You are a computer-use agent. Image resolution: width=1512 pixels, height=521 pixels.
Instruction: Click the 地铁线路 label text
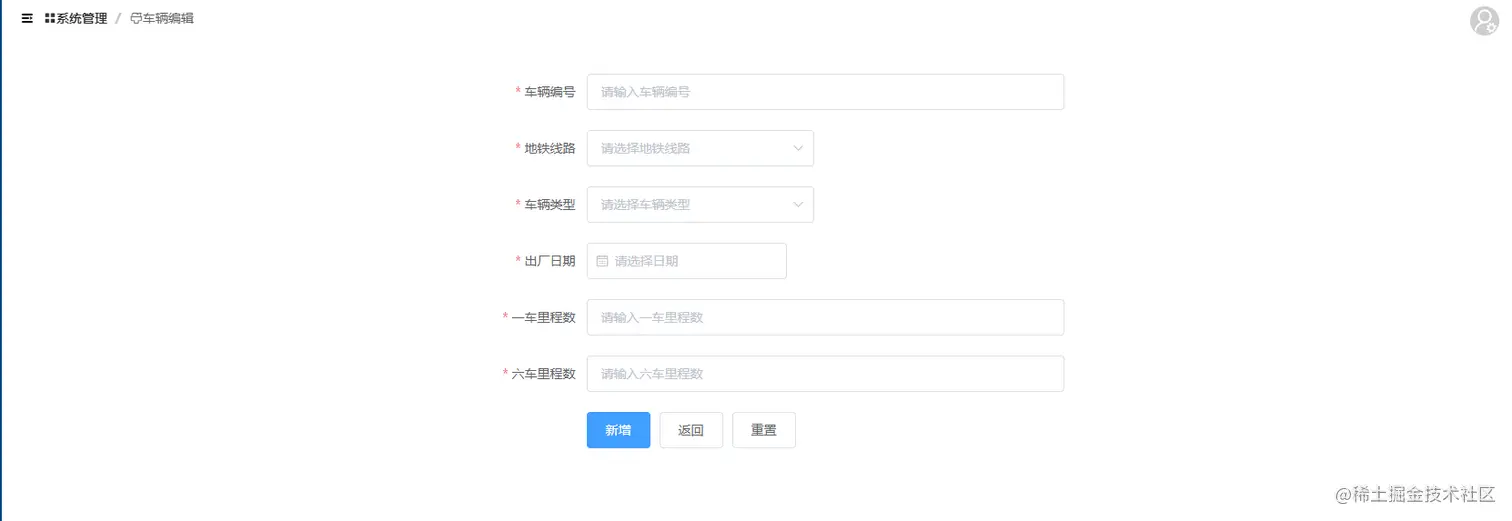(550, 148)
